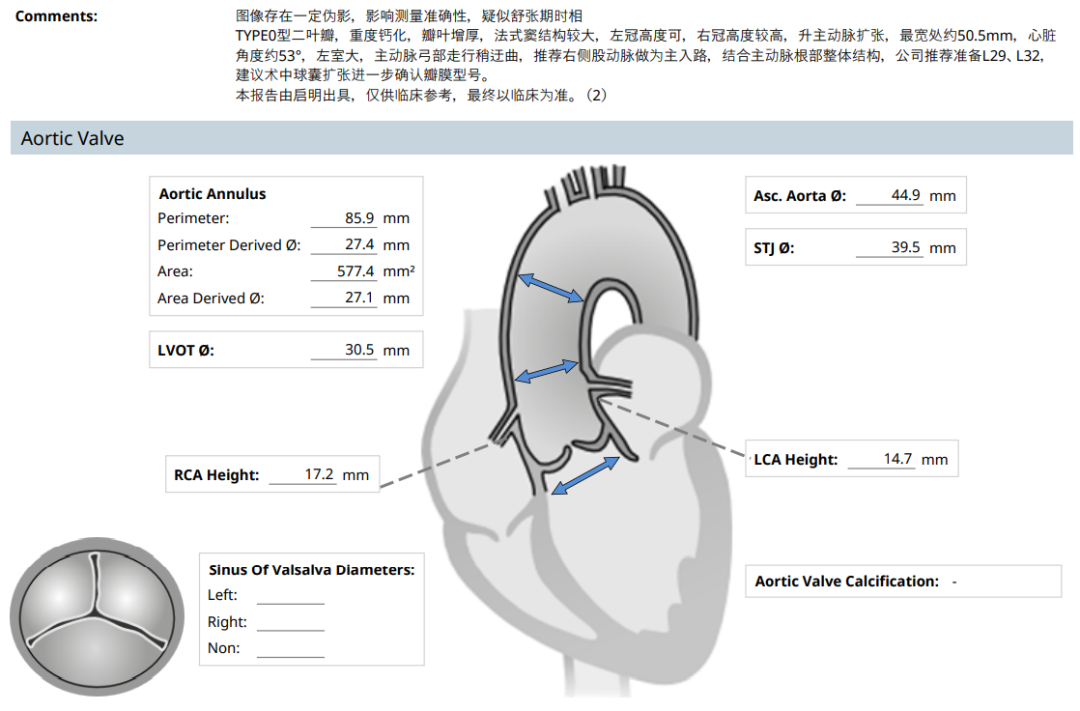Click the ascending aorta blue diameter arrow

point(551,286)
